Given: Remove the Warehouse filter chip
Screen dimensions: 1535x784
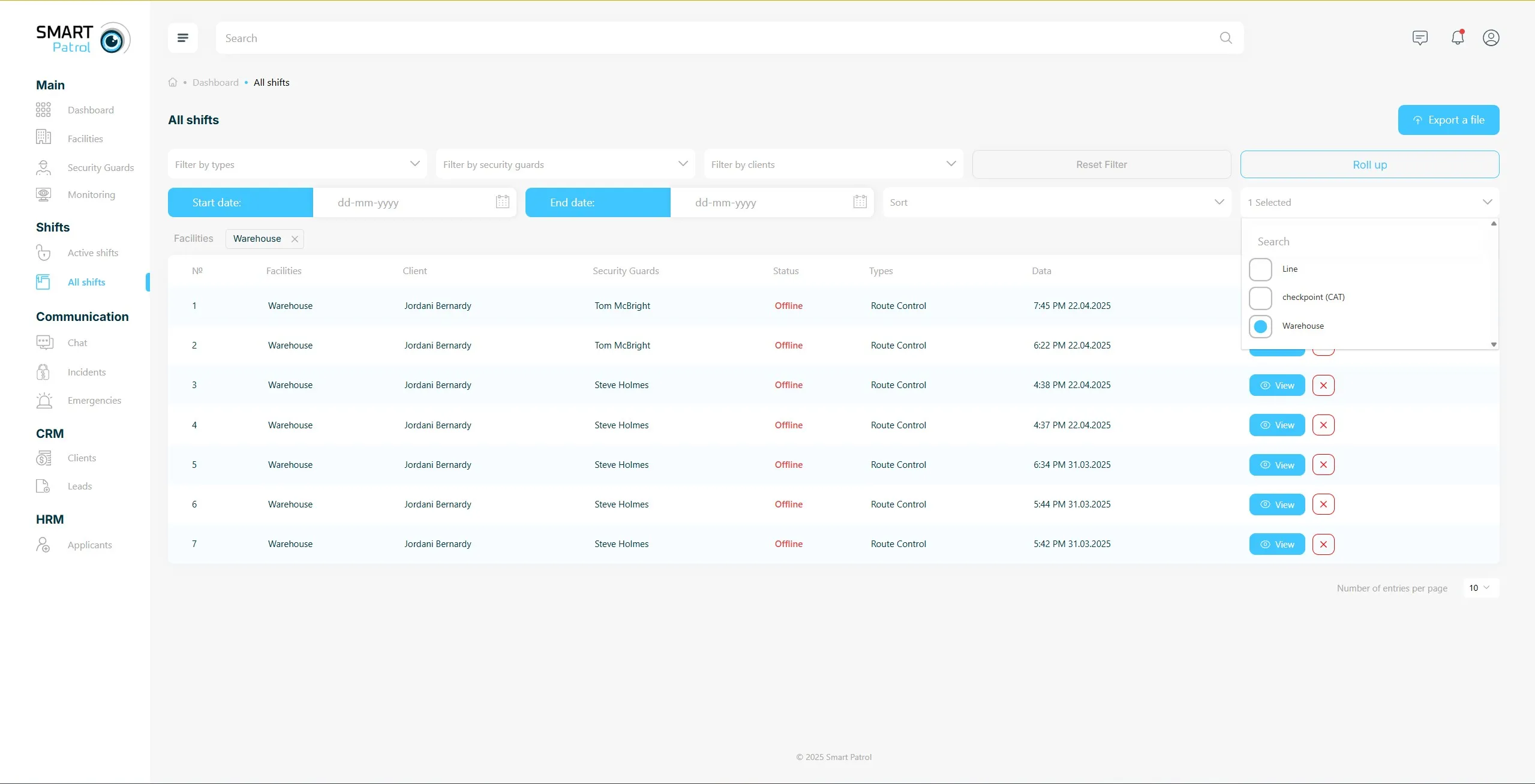Looking at the screenshot, I should (295, 239).
